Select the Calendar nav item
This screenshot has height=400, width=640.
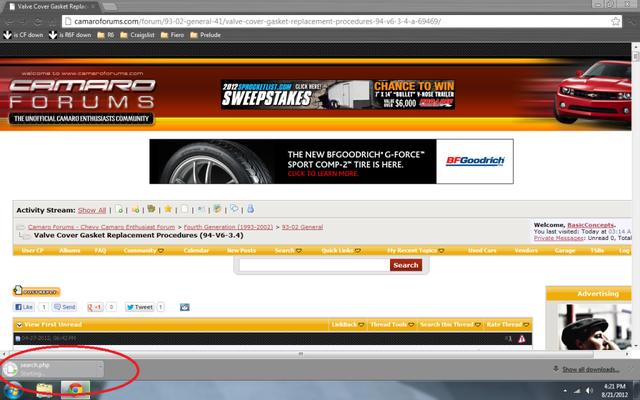click(x=196, y=250)
